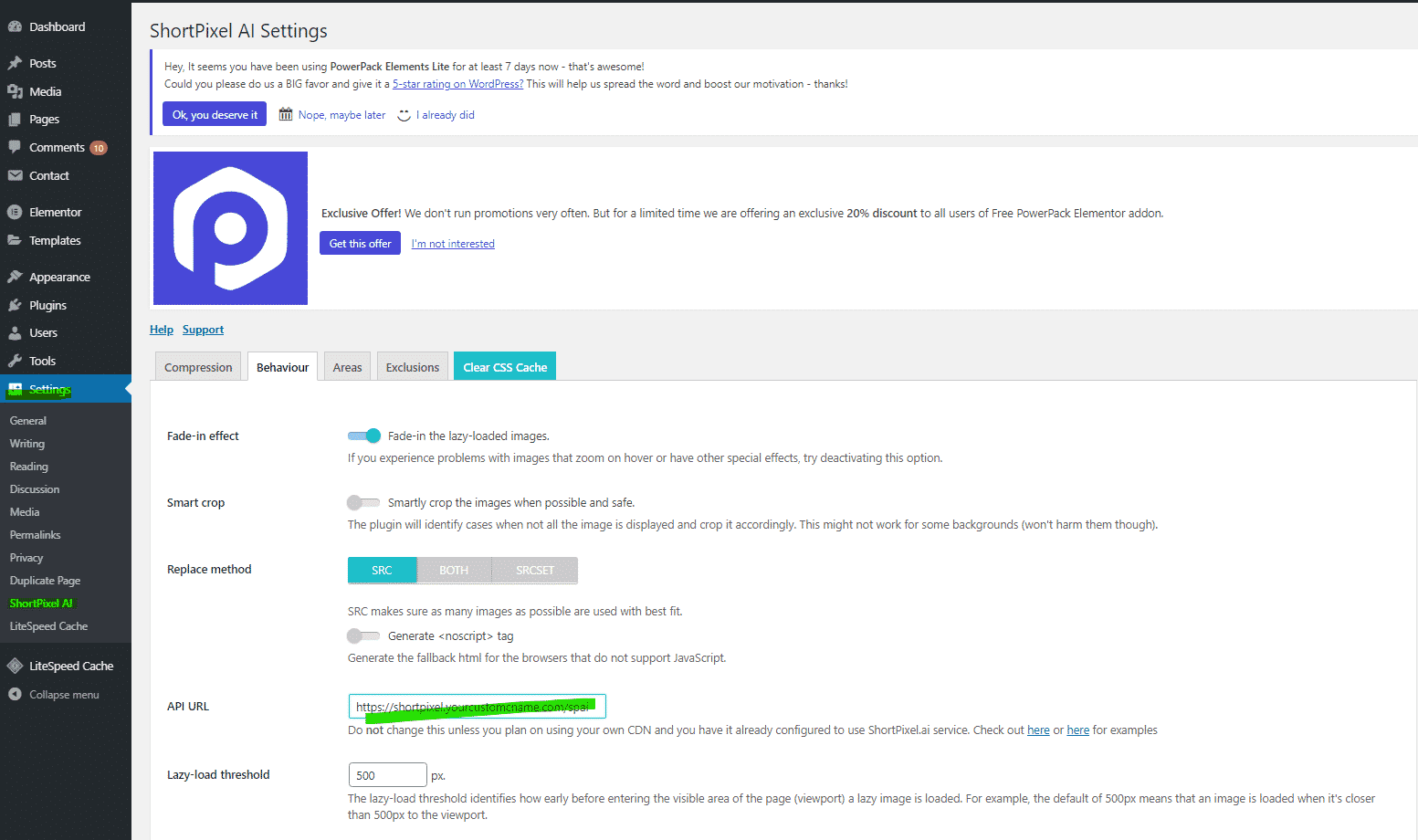
Task: Open ShortPixel AI settings submenu item
Action: pos(41,604)
